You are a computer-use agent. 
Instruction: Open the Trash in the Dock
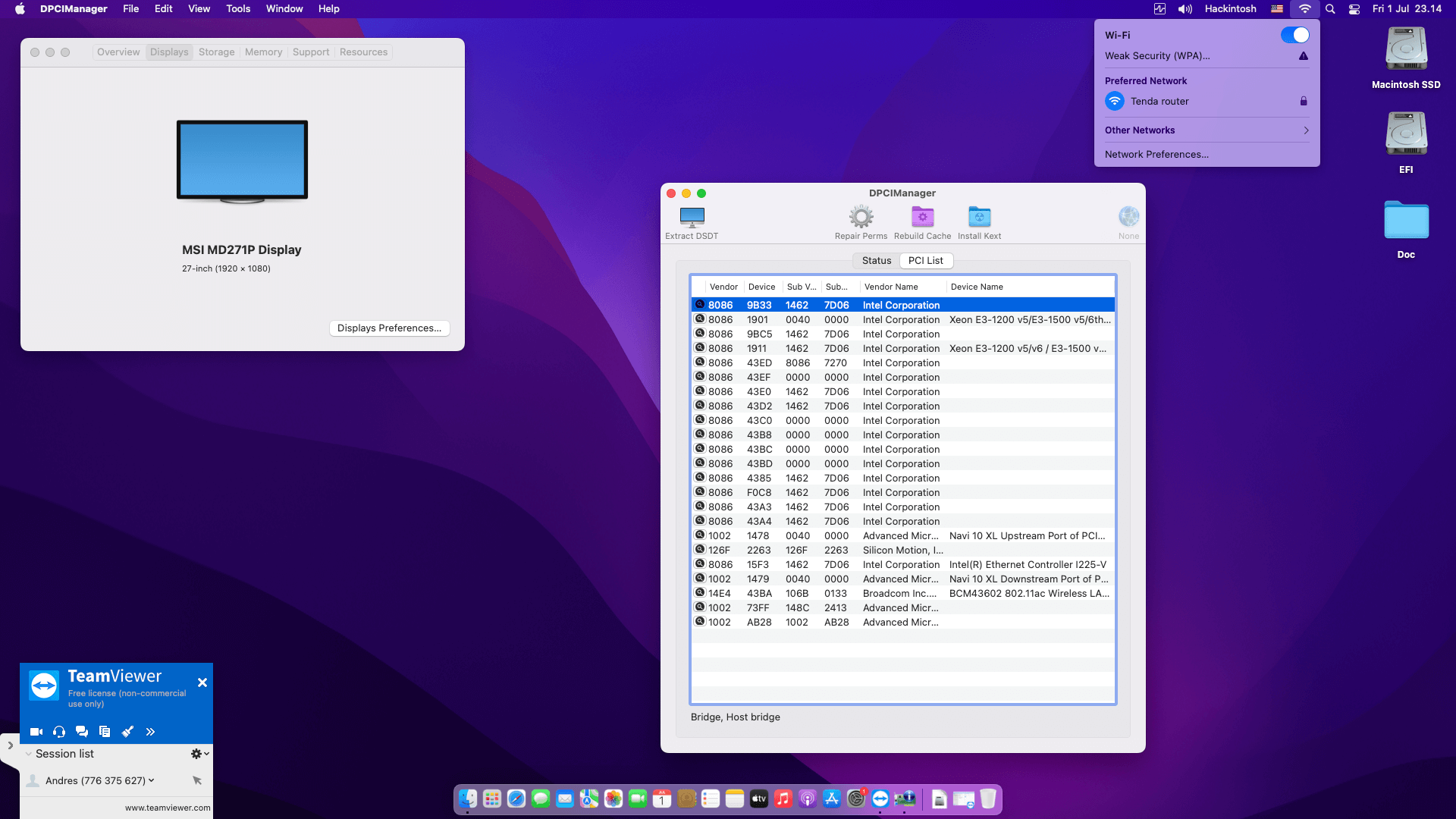coord(988,799)
